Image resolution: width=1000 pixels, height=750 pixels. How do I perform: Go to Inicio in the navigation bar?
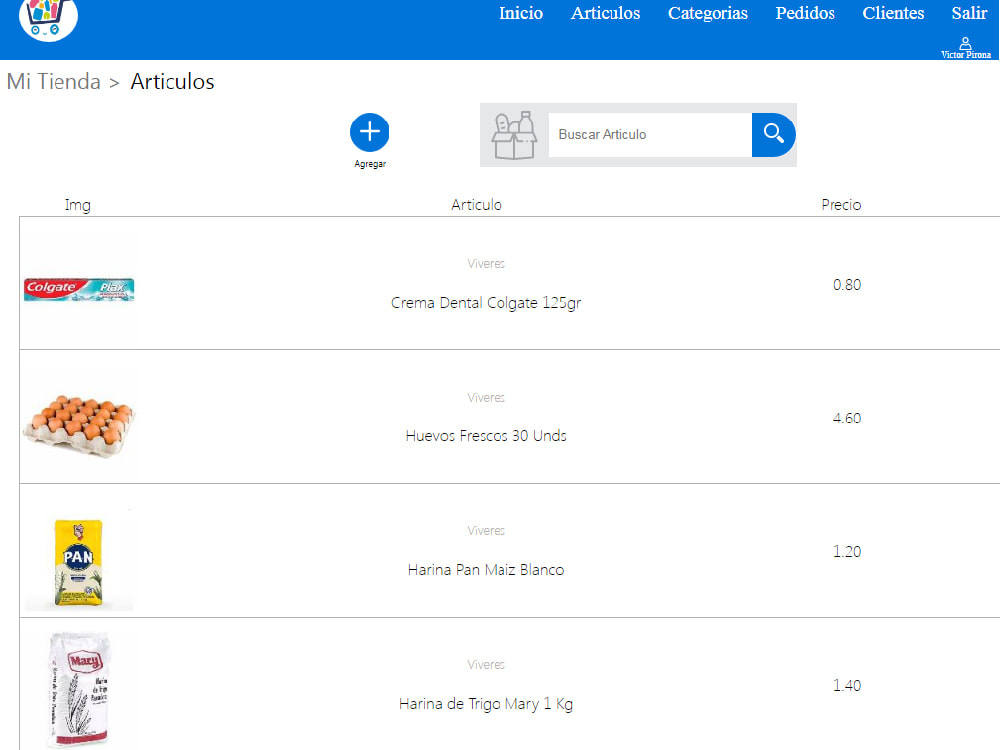pos(520,13)
